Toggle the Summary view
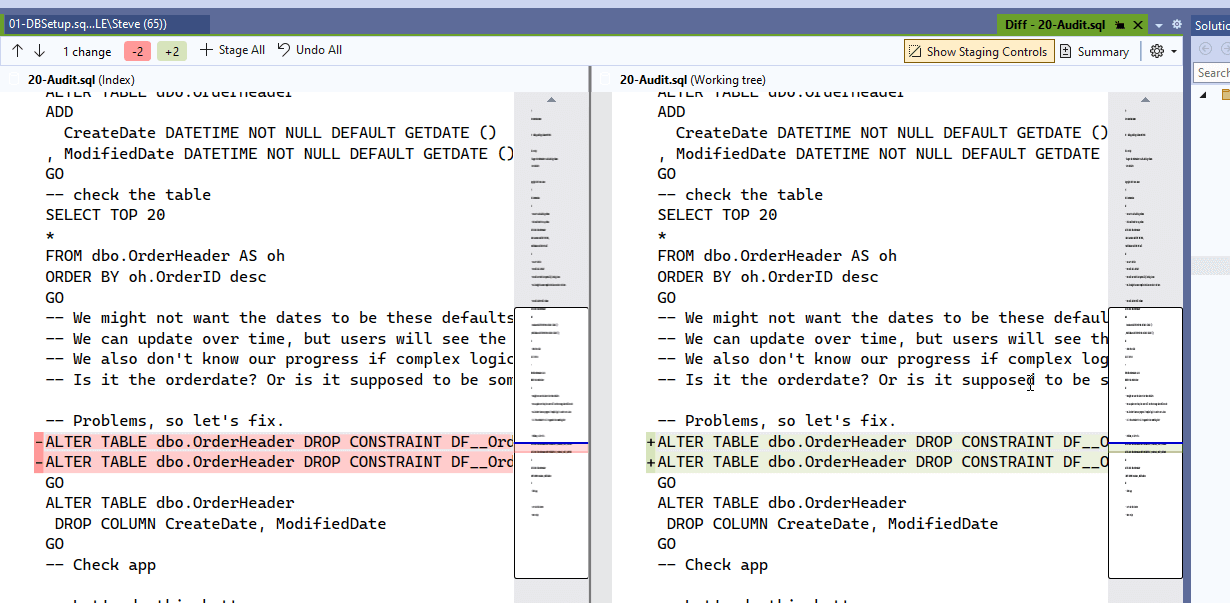The width and height of the screenshot is (1230, 603). pos(1094,51)
